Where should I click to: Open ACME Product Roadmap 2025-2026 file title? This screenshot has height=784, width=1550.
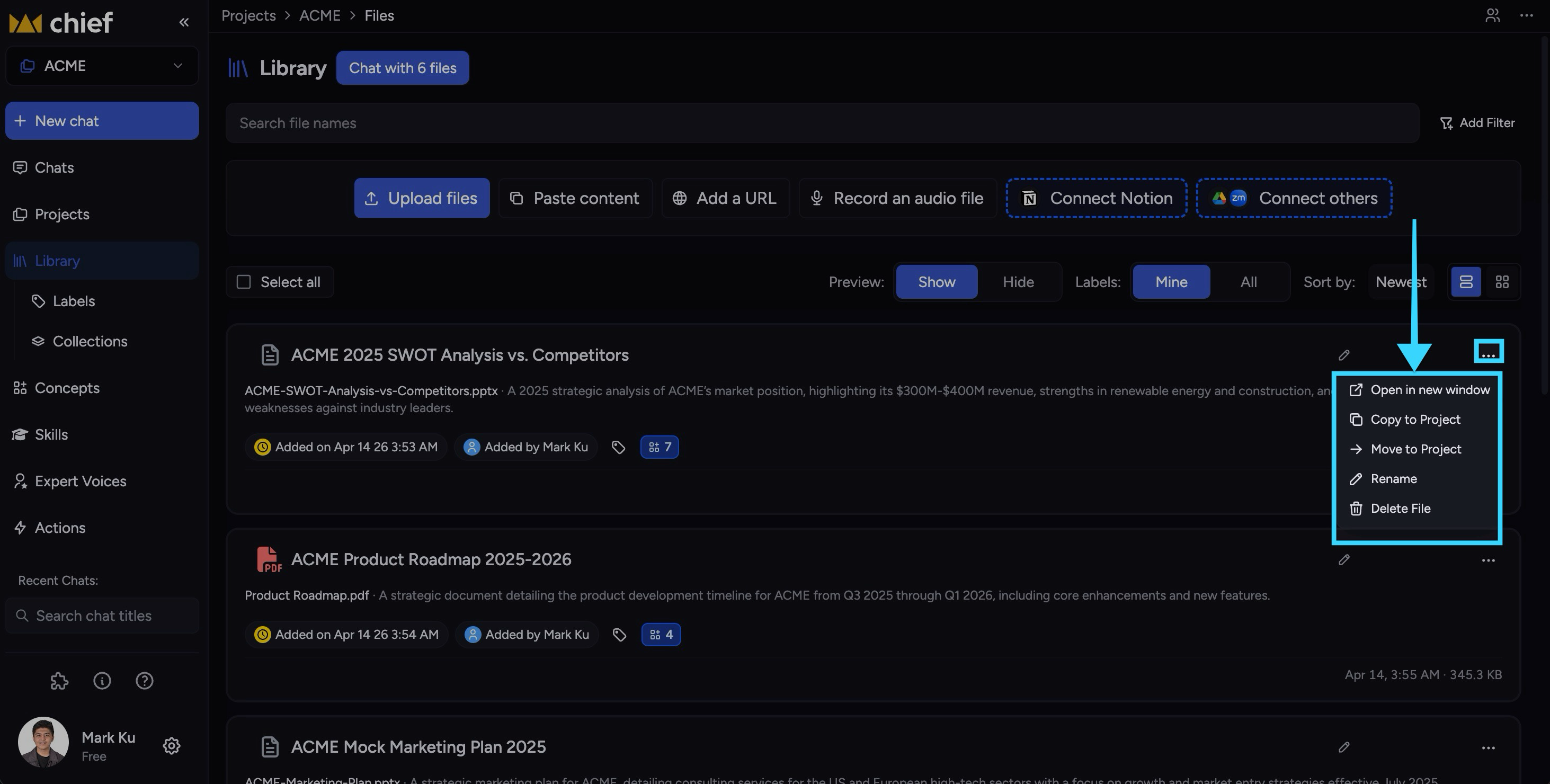pos(431,559)
